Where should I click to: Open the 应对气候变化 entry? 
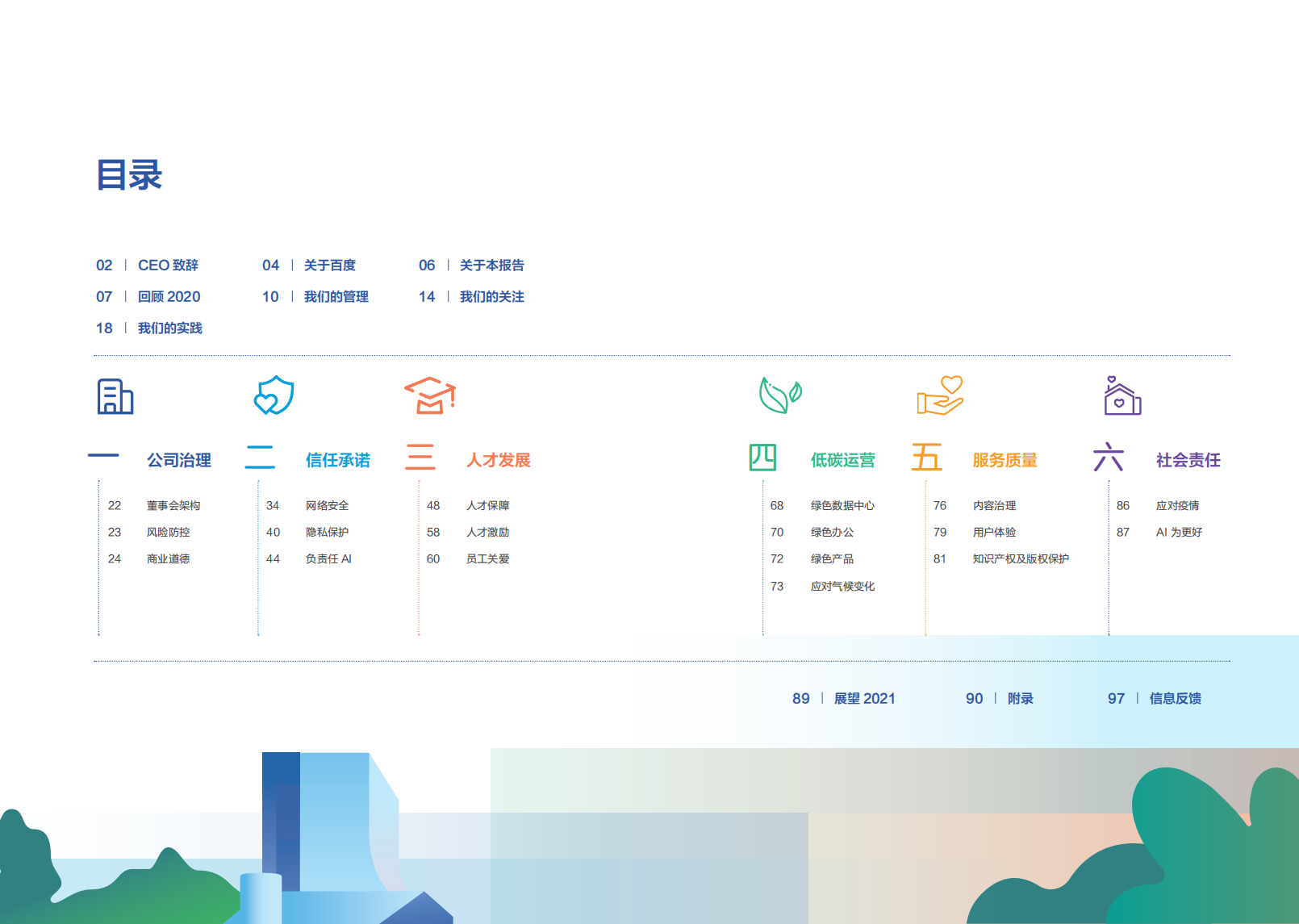tap(842, 586)
